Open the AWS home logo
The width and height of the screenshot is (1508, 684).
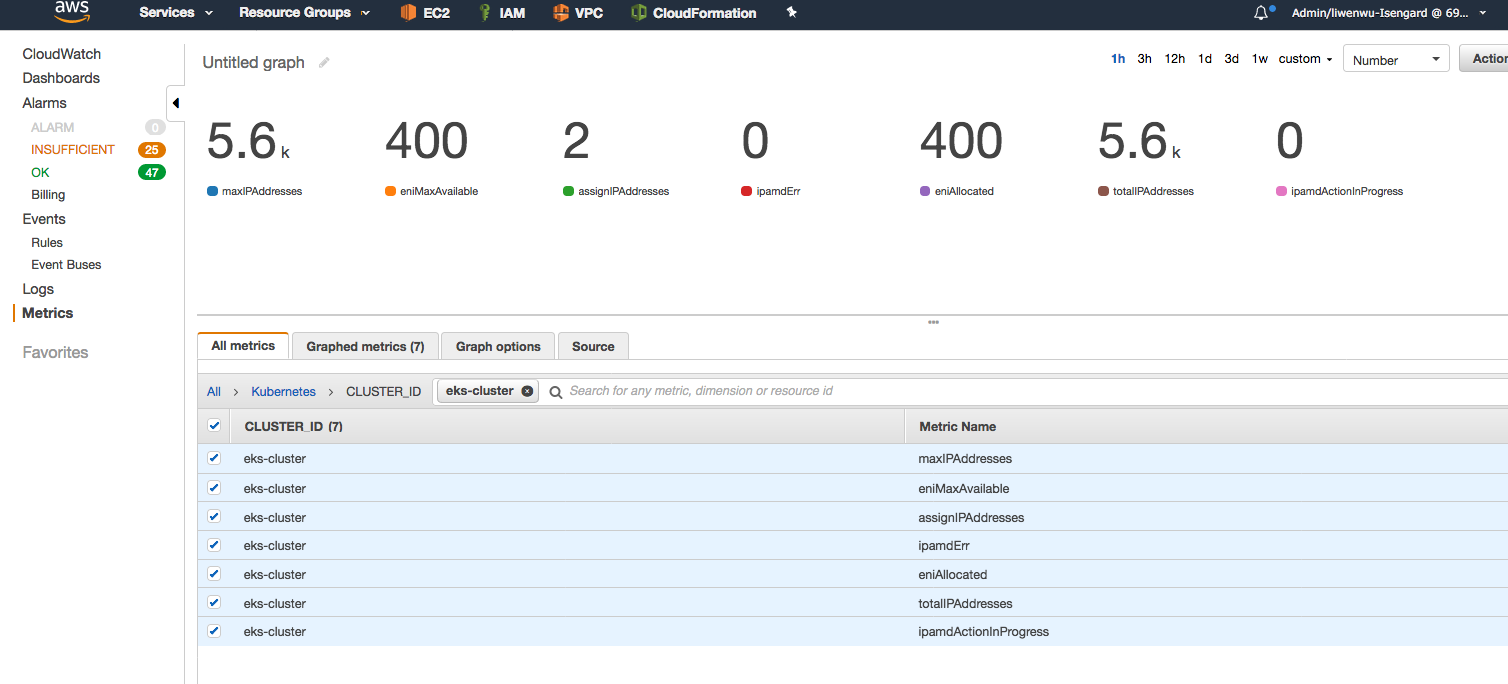(71, 12)
